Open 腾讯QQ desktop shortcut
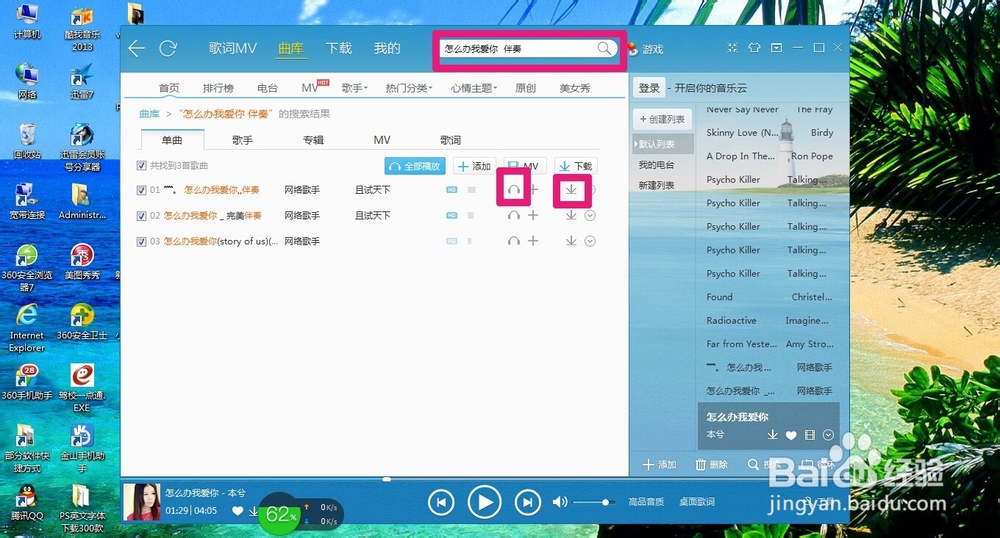 point(27,503)
